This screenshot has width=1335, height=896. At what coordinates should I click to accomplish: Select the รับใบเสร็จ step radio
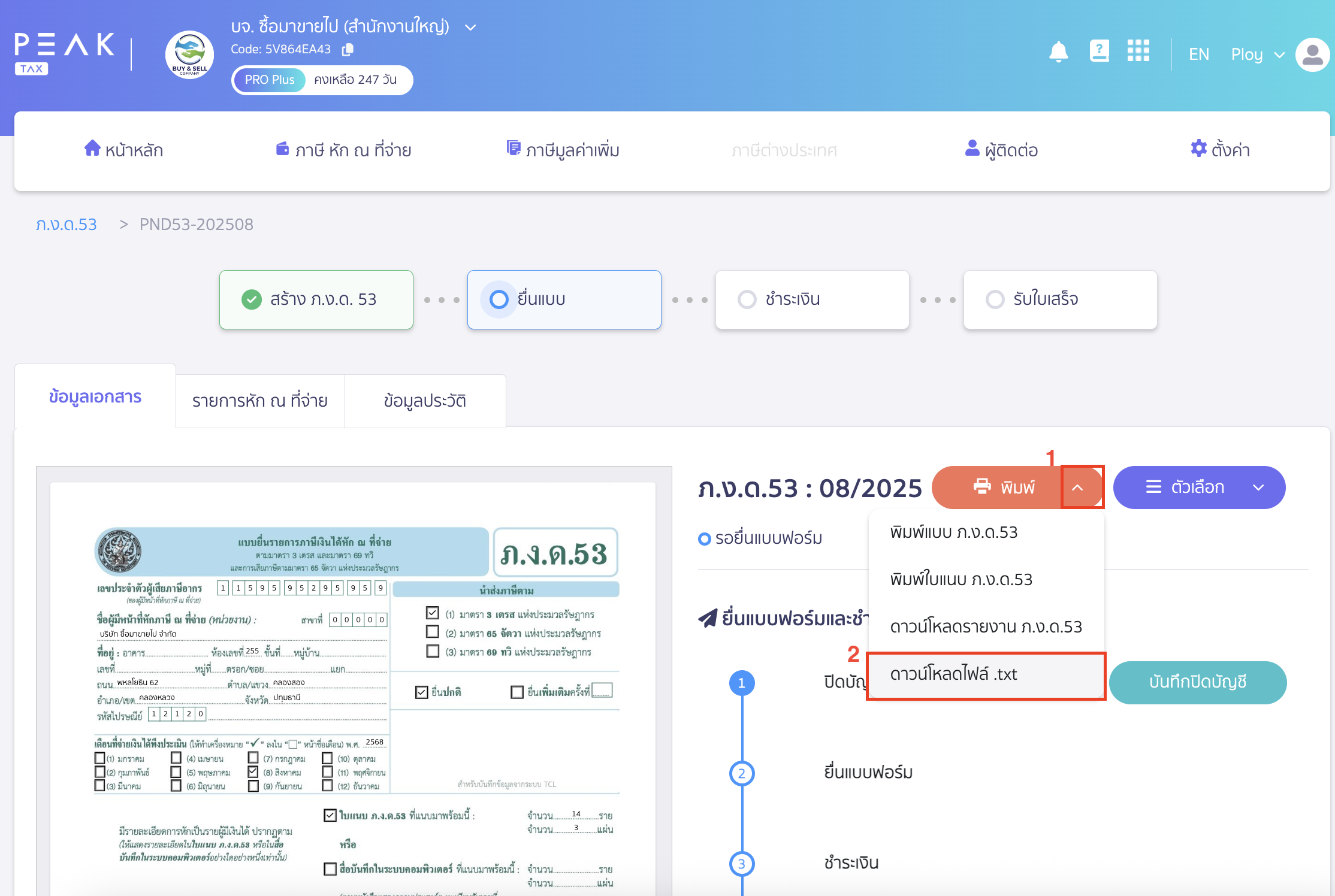995,299
